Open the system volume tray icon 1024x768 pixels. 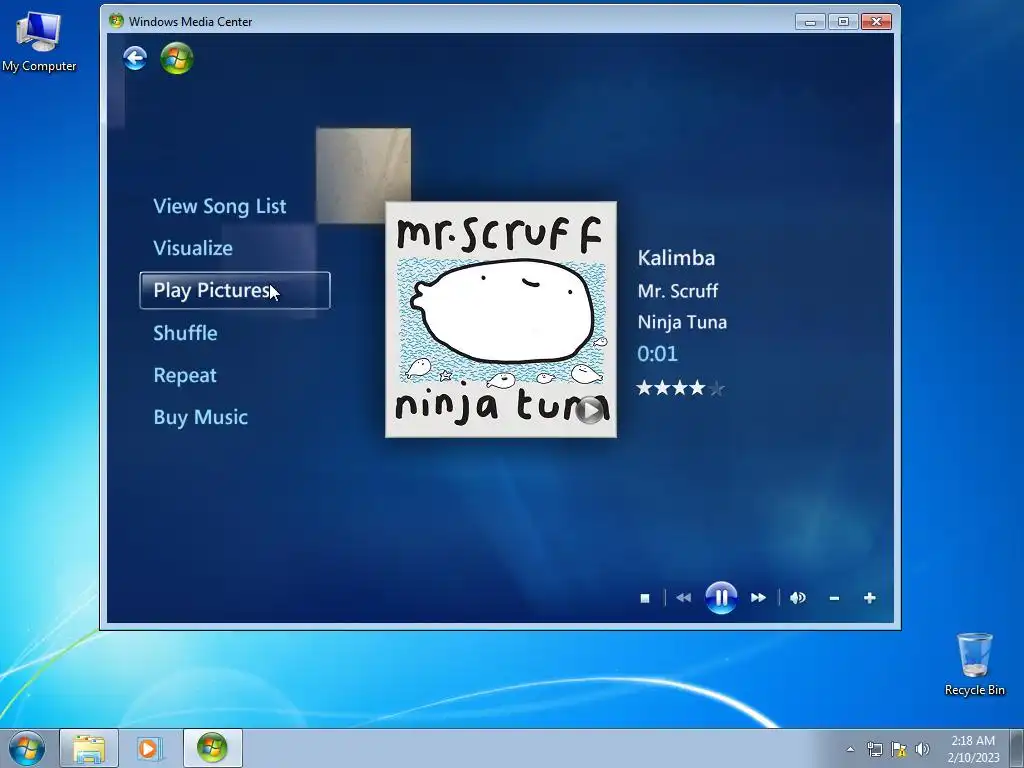pyautogui.click(x=922, y=749)
